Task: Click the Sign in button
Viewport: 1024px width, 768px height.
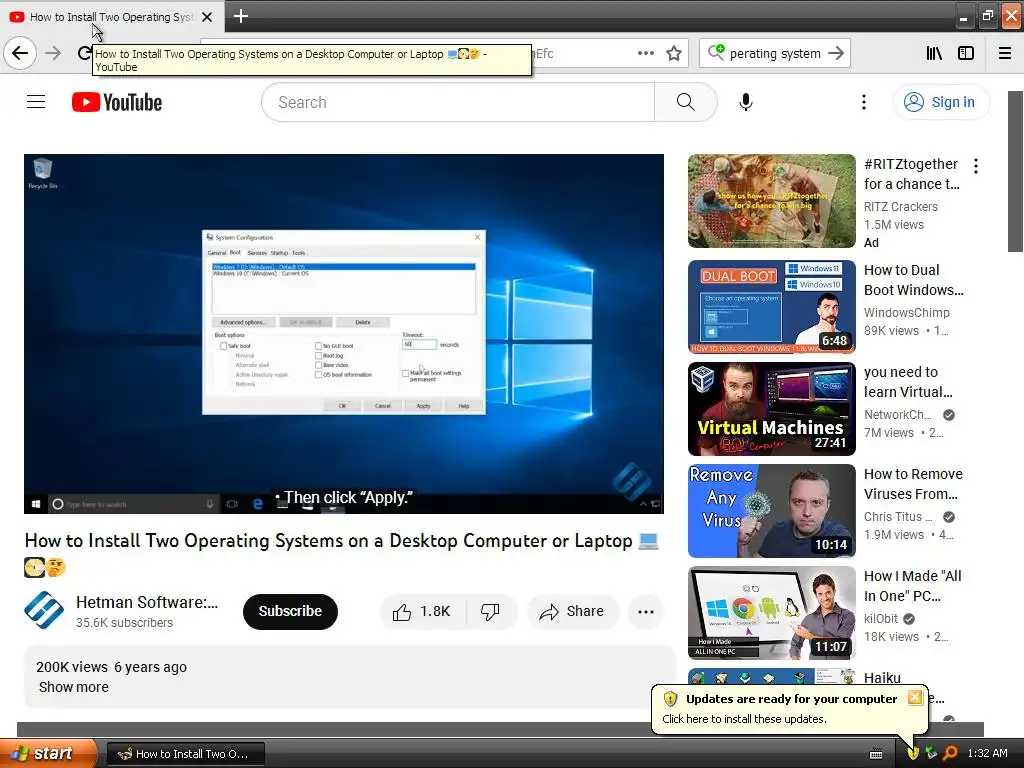Action: pyautogui.click(x=940, y=102)
